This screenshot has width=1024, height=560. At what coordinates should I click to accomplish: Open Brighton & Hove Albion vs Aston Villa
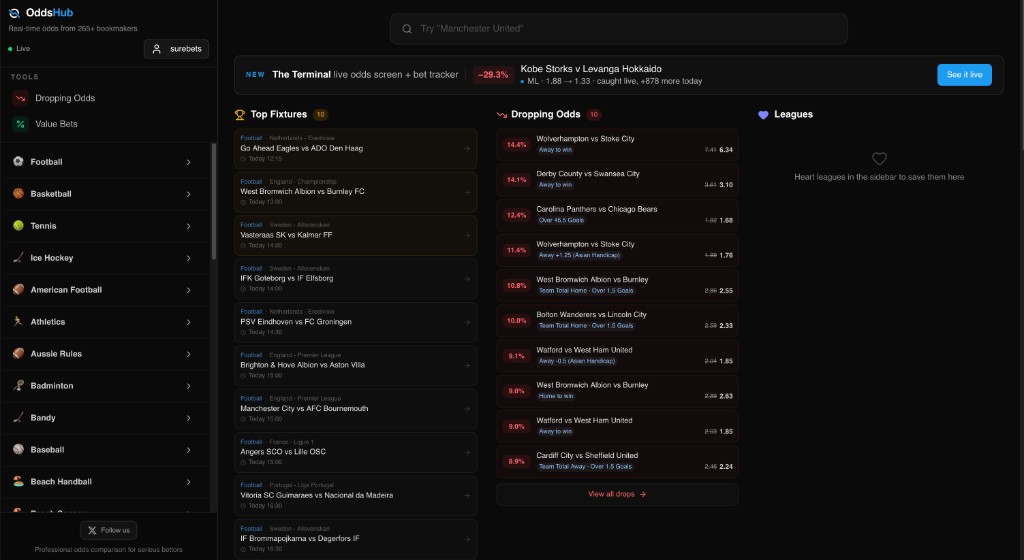355,366
